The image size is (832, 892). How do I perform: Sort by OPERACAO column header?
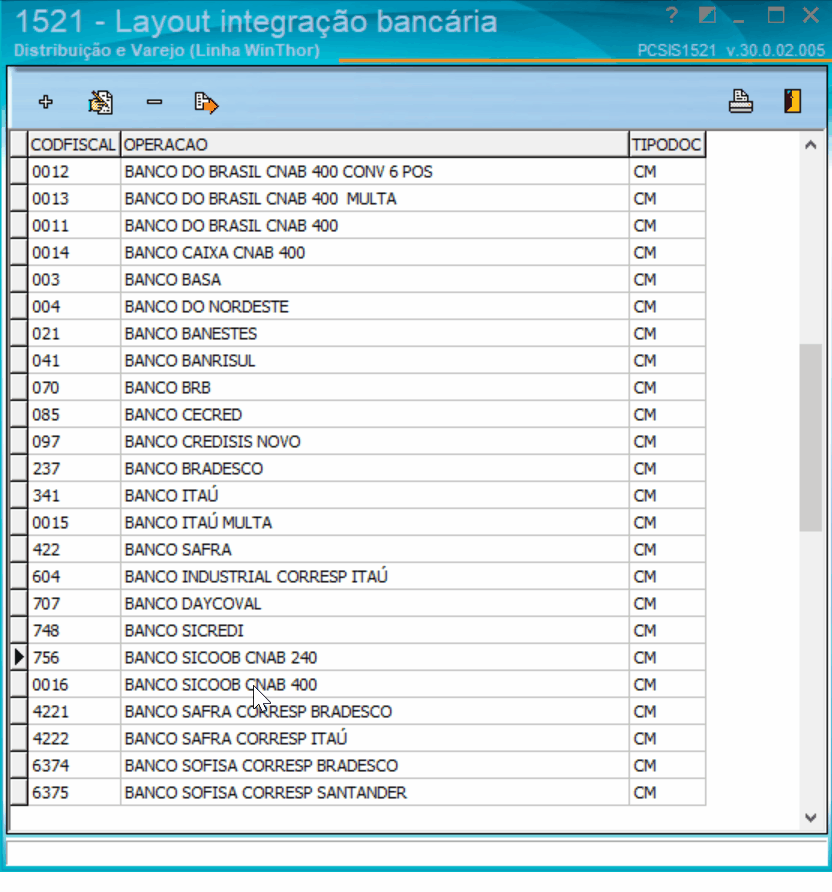pyautogui.click(x=375, y=144)
